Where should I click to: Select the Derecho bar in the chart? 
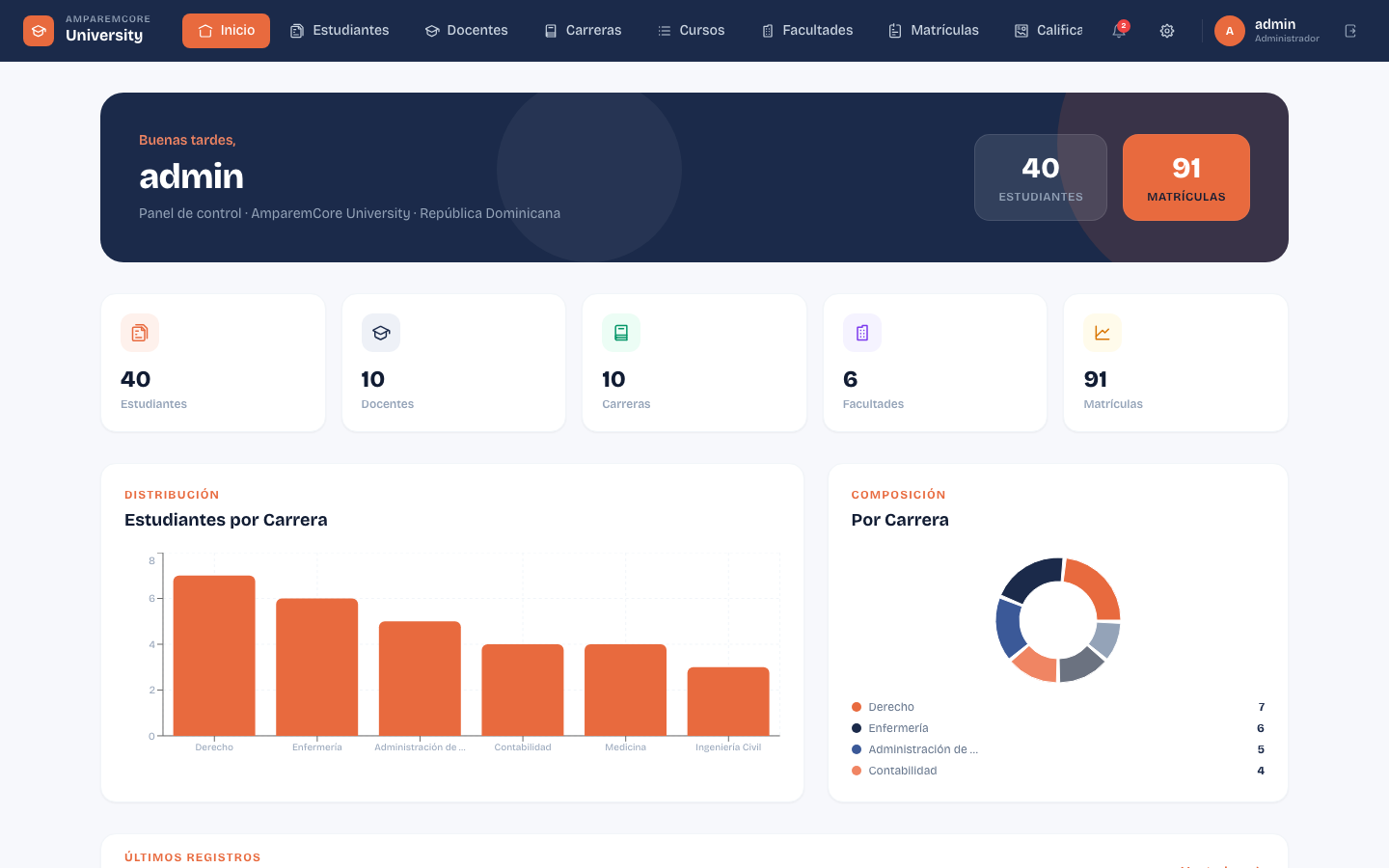point(214,656)
